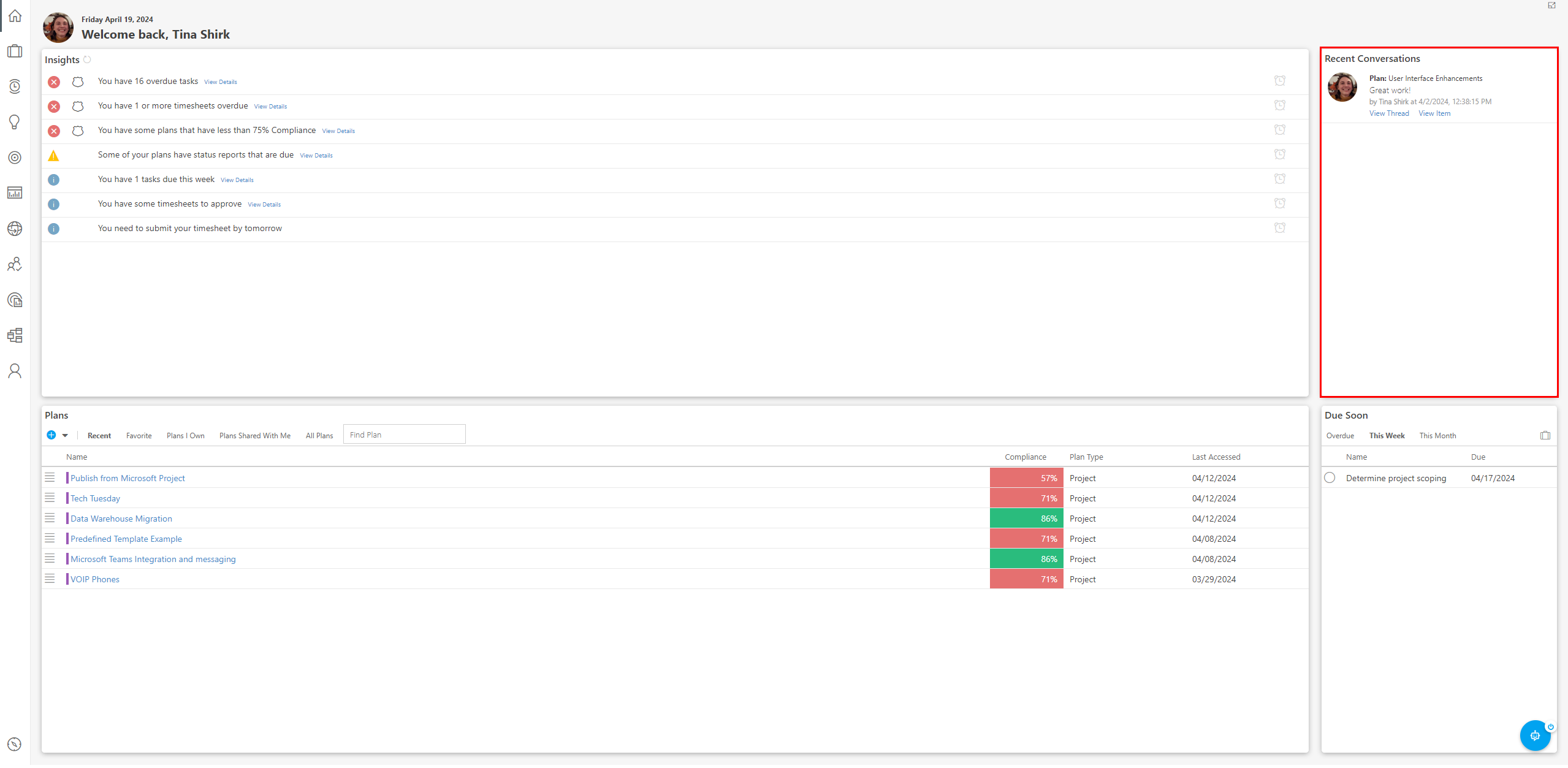Click the chatbot assistant button
Viewport: 1568px width, 768px height.
[1534, 736]
